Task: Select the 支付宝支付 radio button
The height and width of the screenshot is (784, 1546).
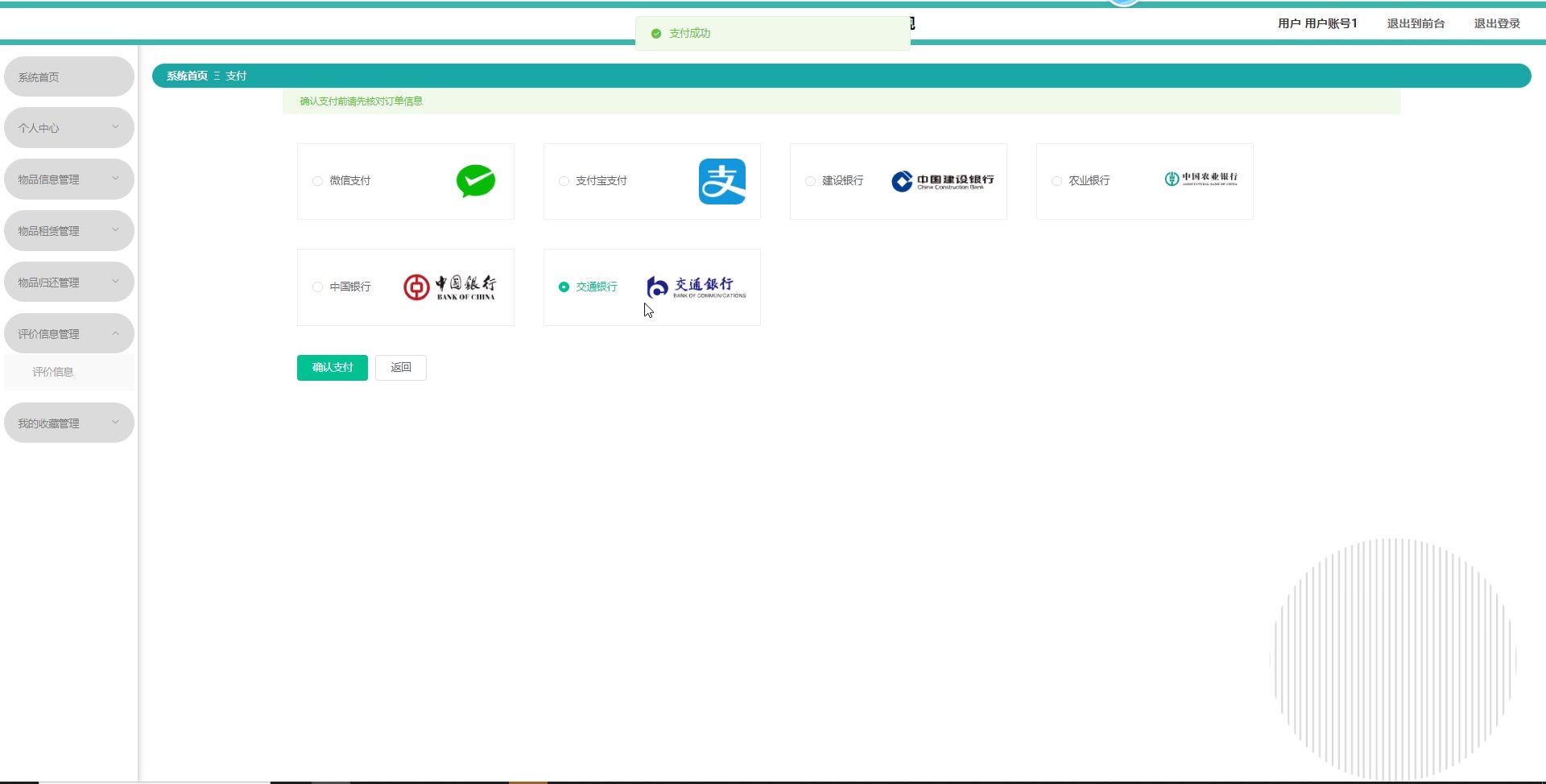Action: click(x=564, y=181)
